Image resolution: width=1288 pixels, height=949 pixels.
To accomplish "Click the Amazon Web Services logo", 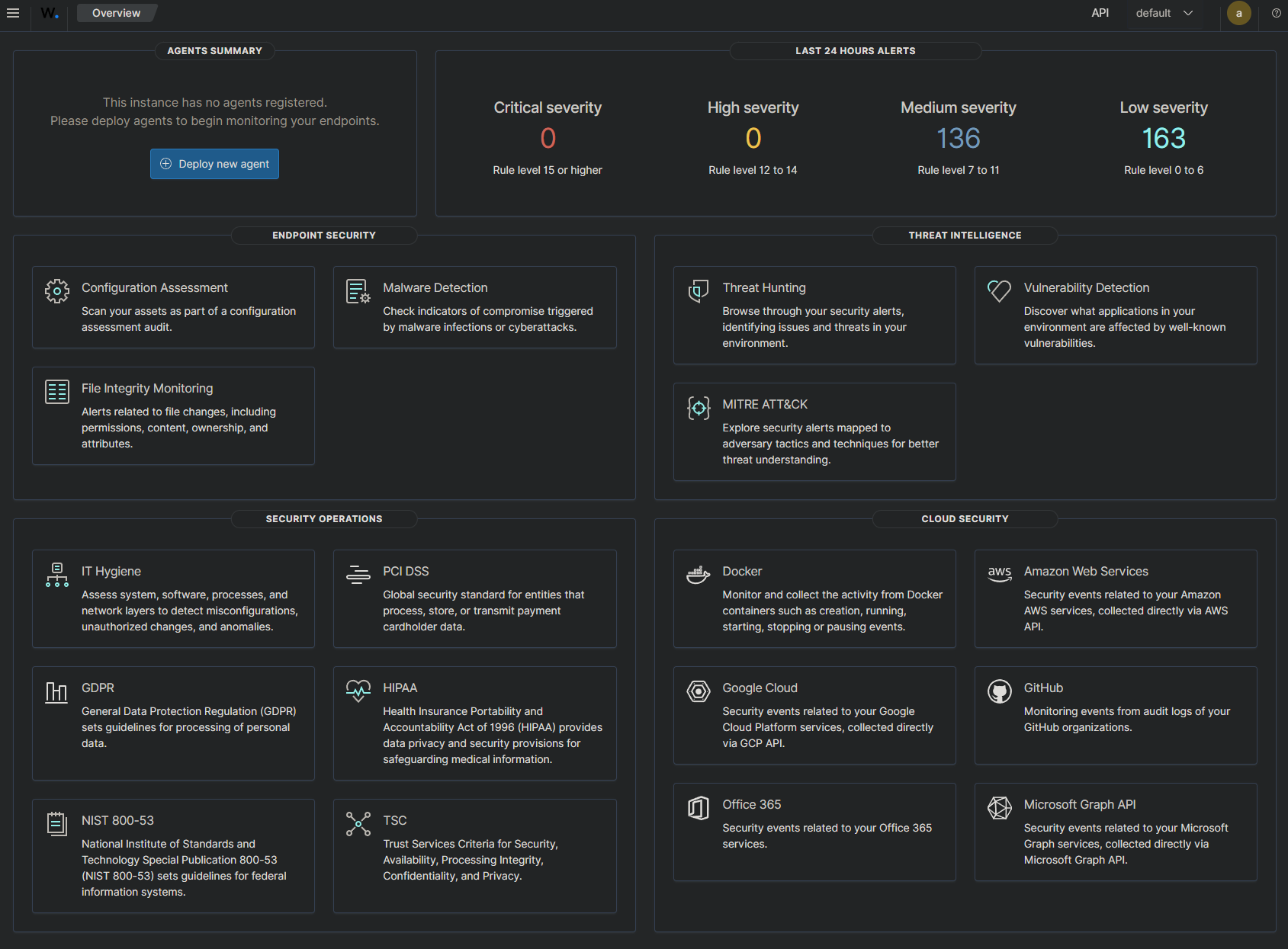I will click(x=999, y=573).
